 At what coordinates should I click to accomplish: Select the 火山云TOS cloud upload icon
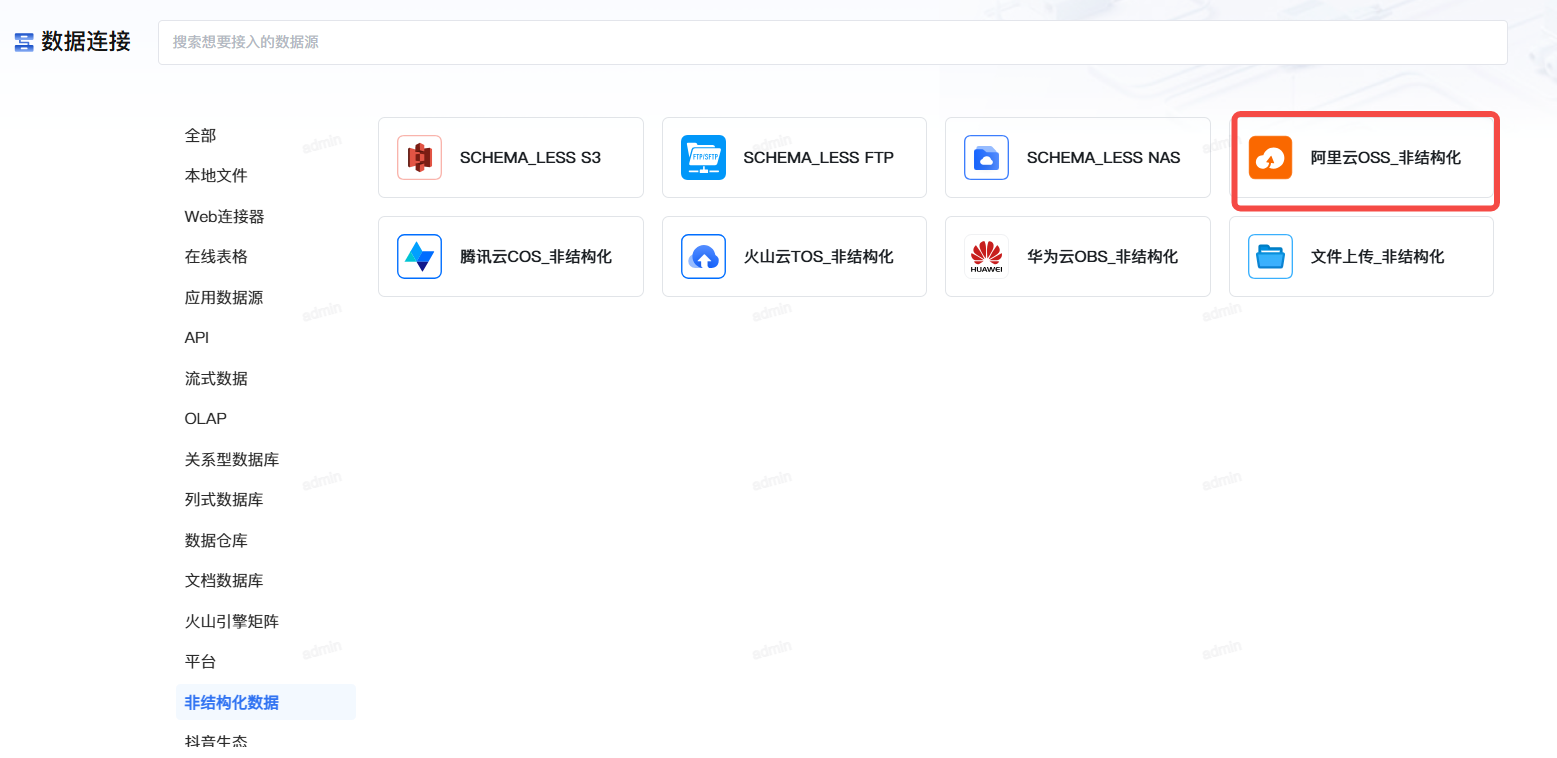tap(703, 256)
